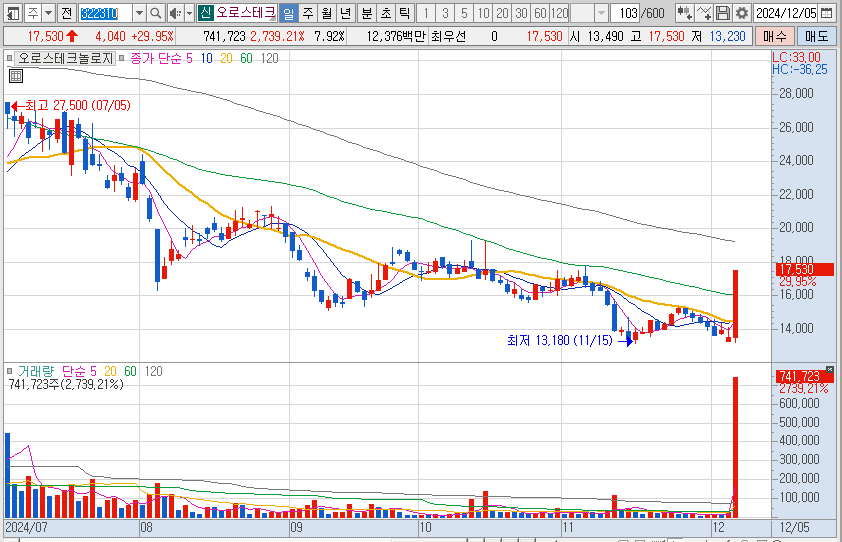Select the 일 daily period
The image size is (842, 542).
click(x=288, y=13)
